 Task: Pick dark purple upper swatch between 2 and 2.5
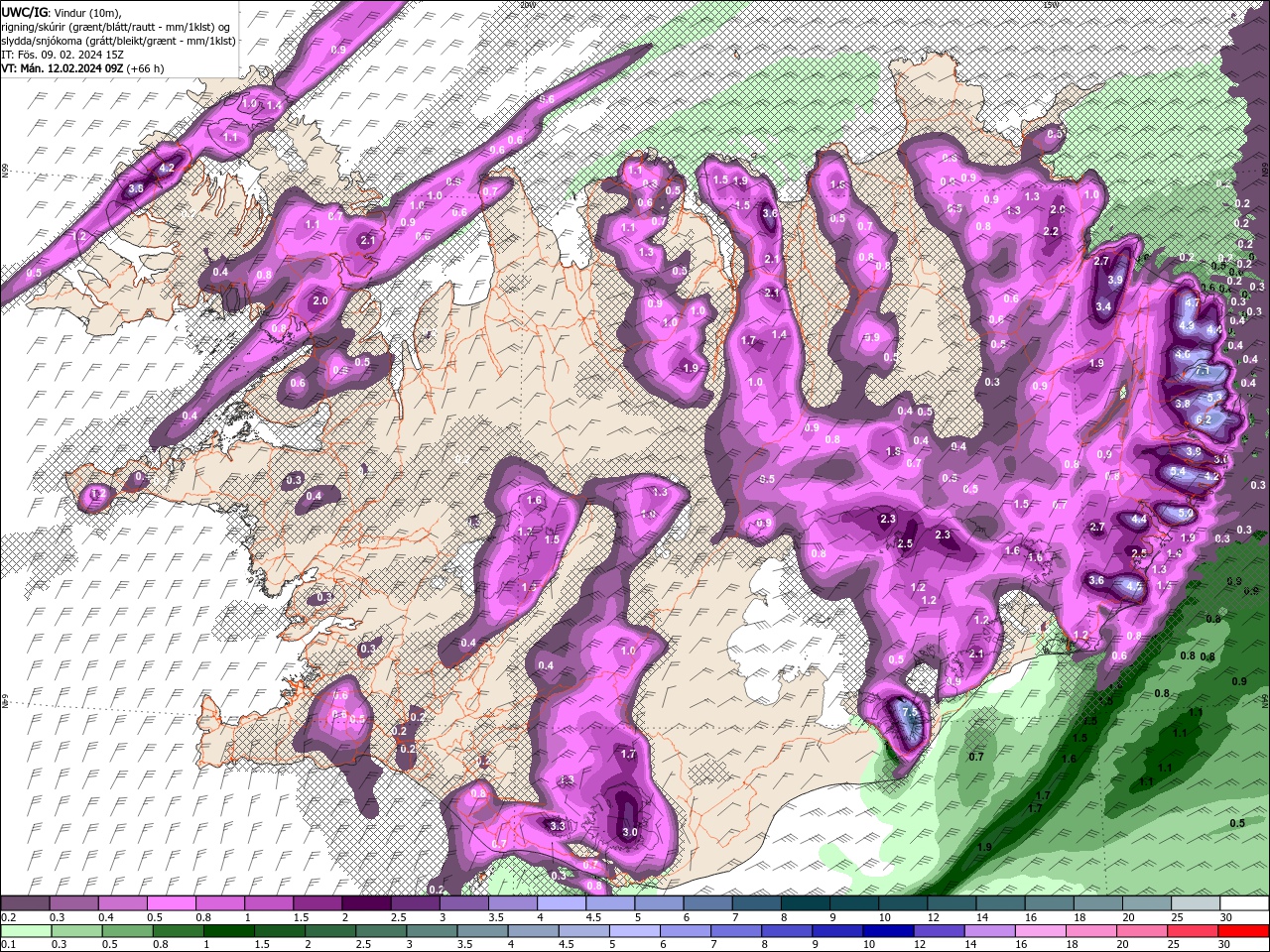coord(366,902)
